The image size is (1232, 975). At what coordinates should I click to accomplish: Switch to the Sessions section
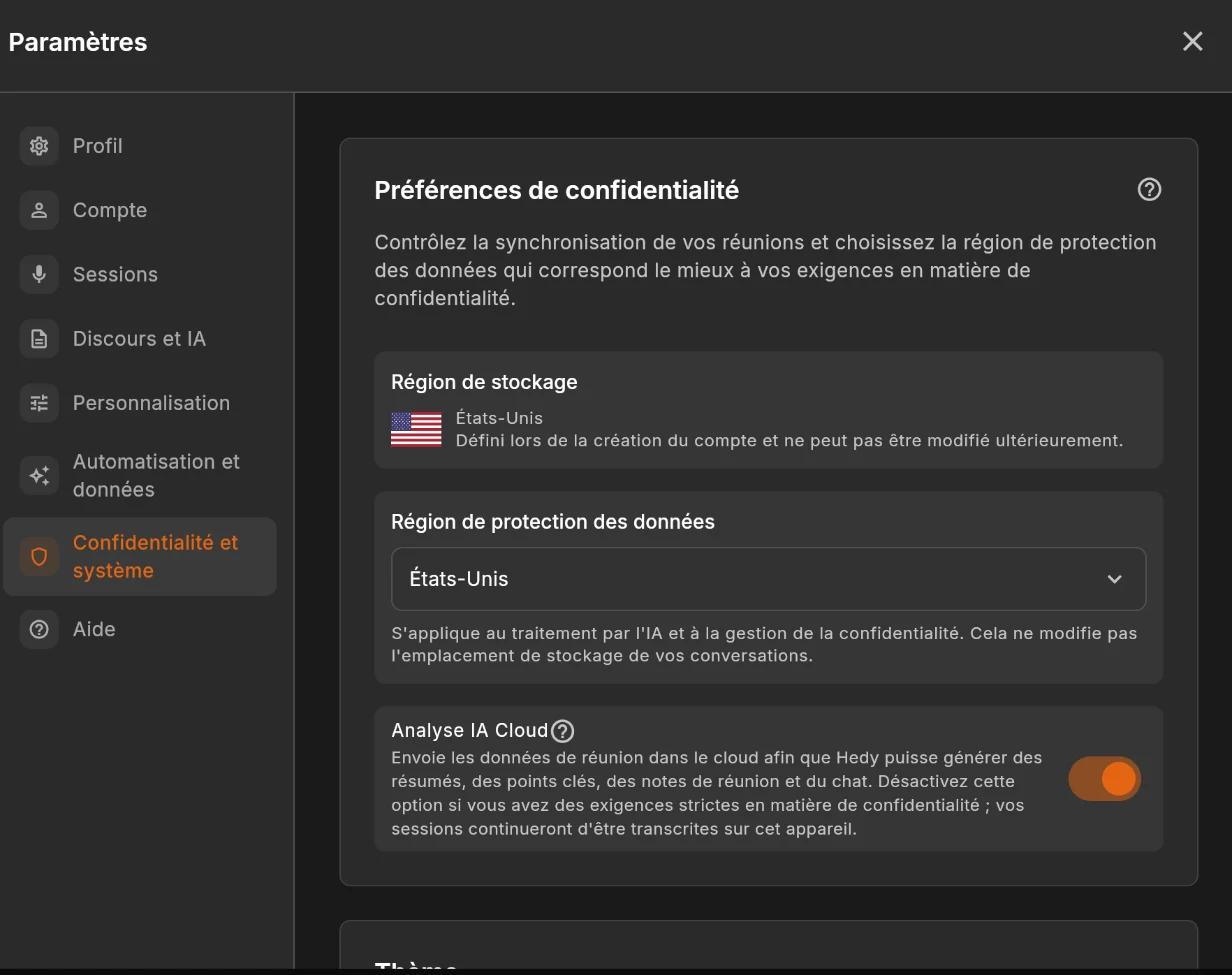tap(140, 274)
